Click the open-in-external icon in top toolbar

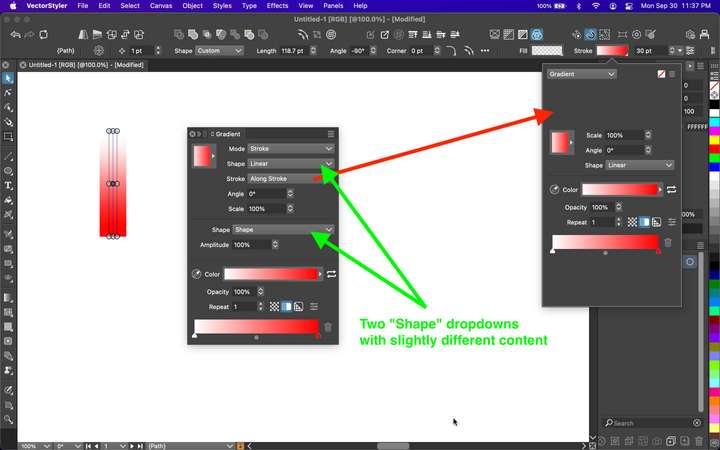385,34
